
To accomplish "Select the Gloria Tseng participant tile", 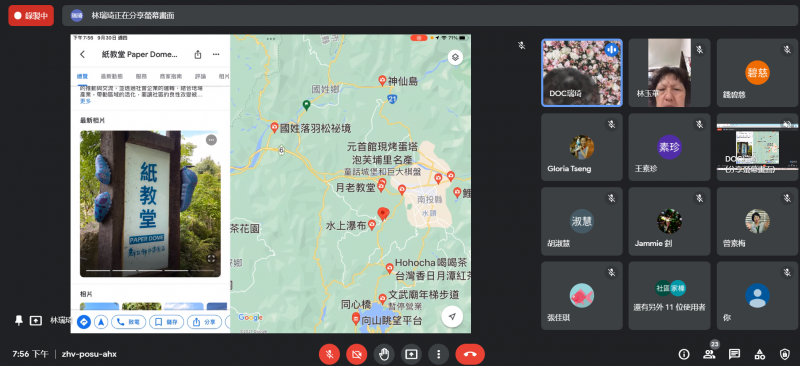I will click(x=582, y=147).
